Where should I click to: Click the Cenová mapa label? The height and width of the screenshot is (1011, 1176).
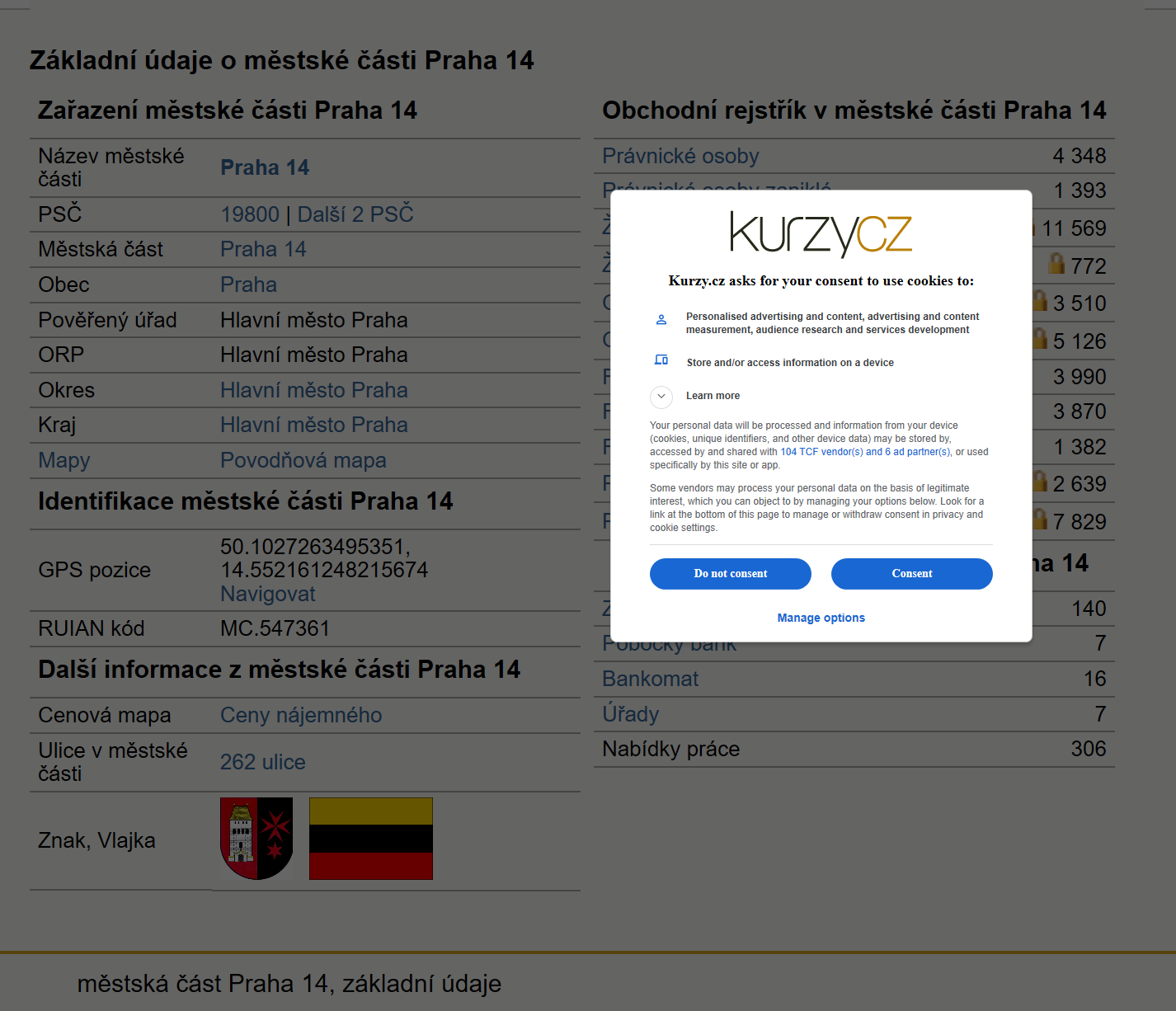105,715
